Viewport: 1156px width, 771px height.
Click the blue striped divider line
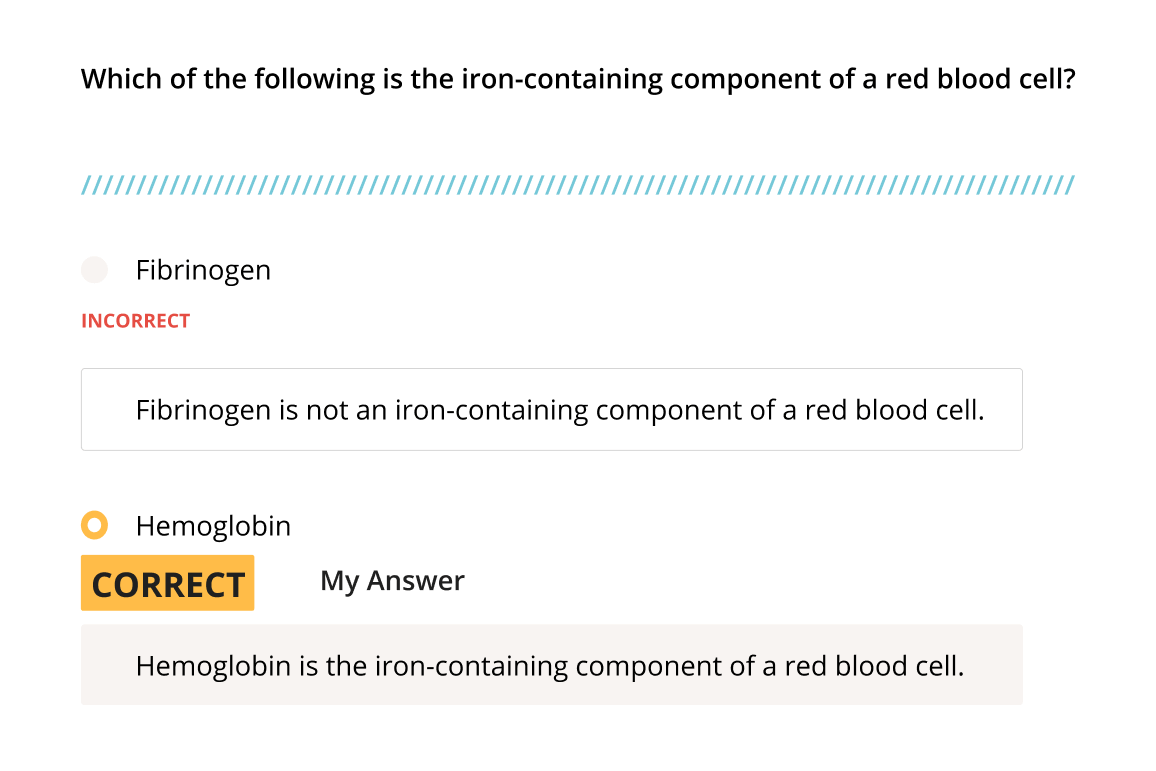click(578, 185)
